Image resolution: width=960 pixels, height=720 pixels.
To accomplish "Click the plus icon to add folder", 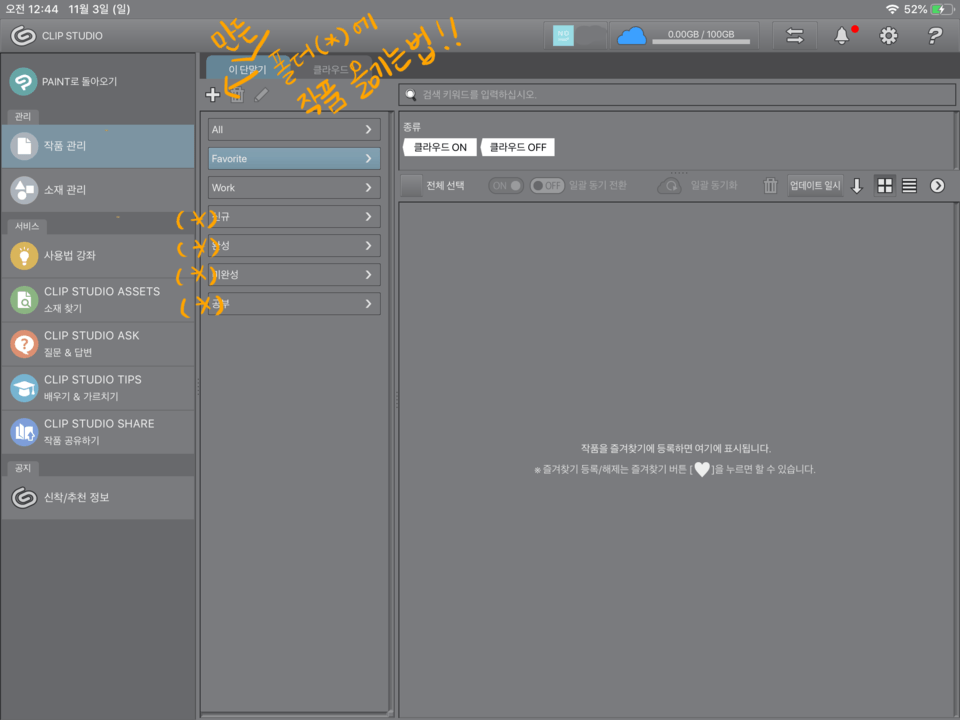I will (212, 95).
